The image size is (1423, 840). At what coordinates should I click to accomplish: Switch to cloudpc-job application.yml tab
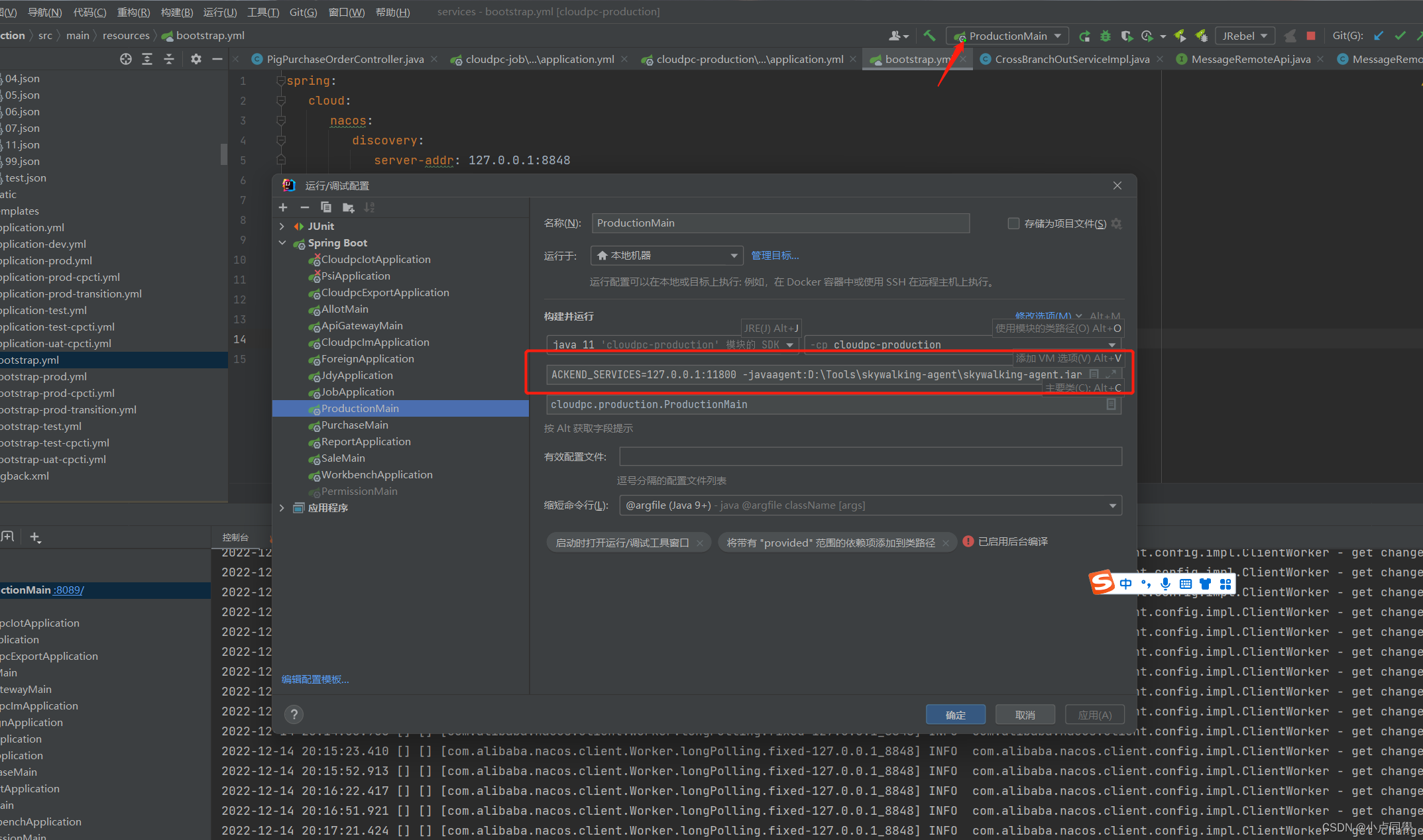[x=540, y=59]
